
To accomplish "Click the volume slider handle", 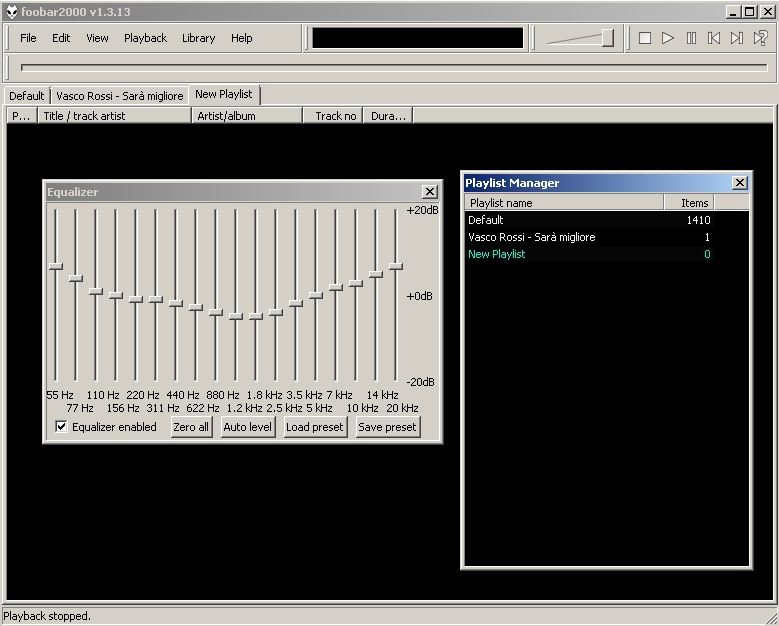I will pyautogui.click(x=608, y=38).
